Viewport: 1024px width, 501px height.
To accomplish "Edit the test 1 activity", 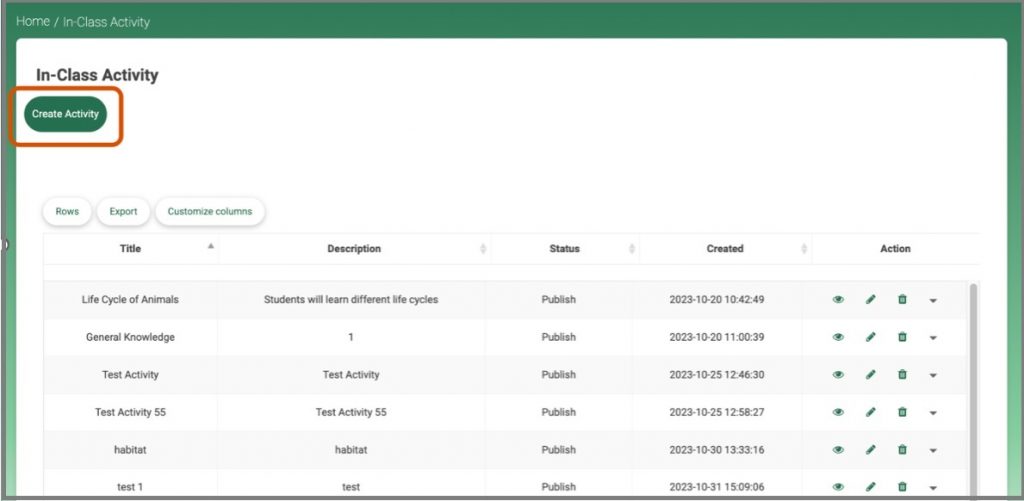I will (870, 487).
